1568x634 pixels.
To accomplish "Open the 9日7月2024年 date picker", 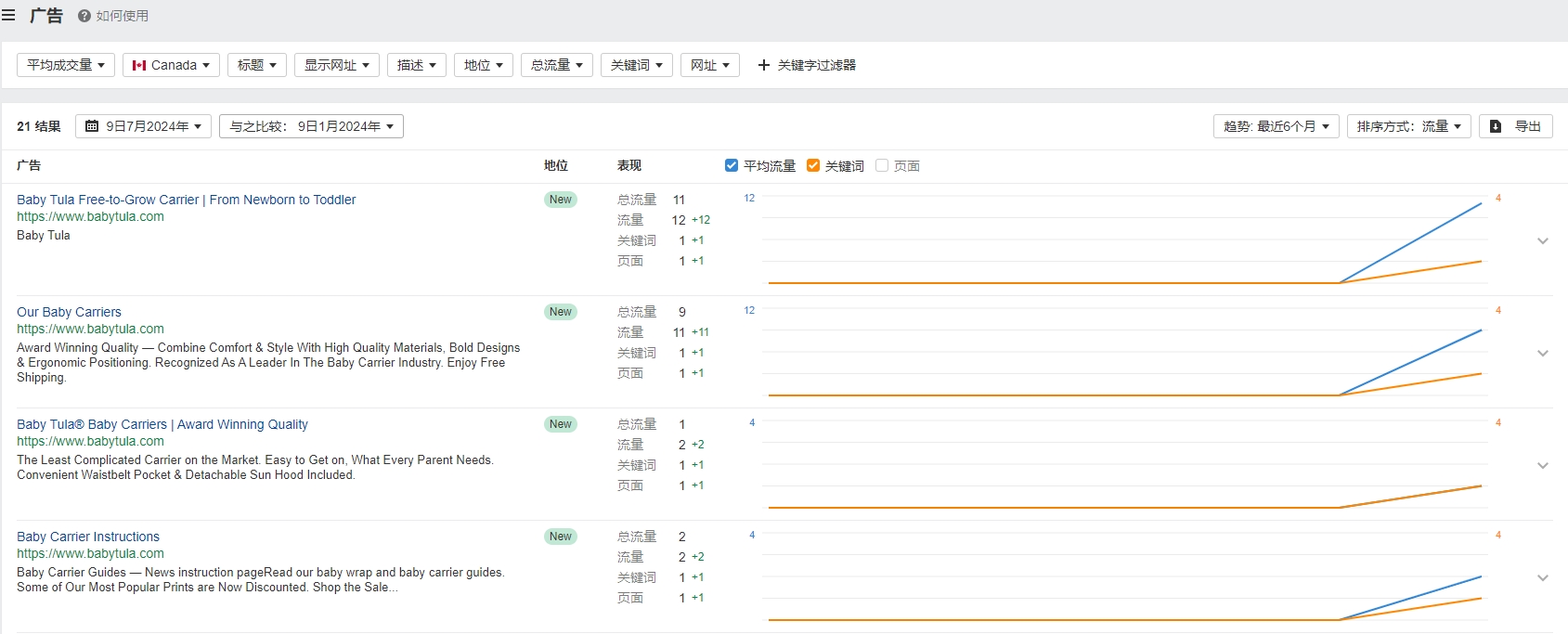I will pyautogui.click(x=143, y=126).
